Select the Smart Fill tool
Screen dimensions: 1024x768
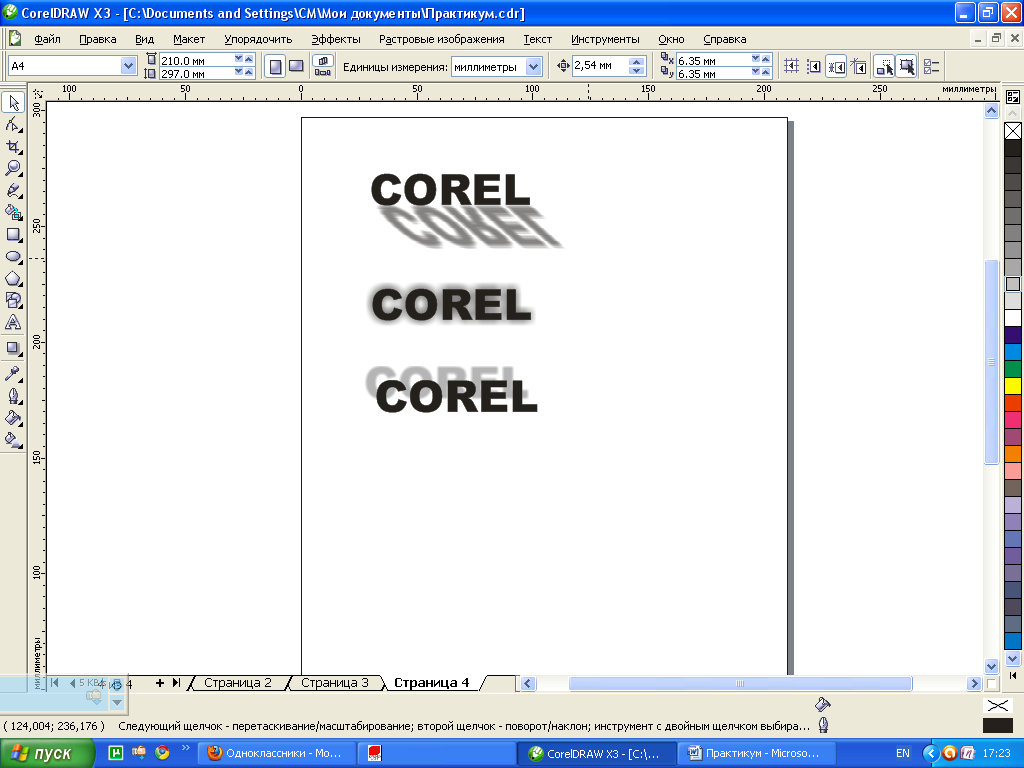(x=13, y=212)
